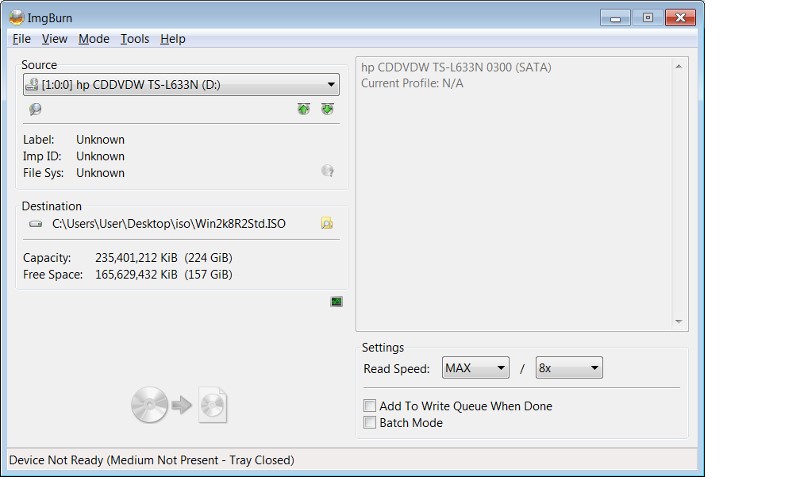Click the info panel scroll up arrow
This screenshot has width=800, height=500.
(x=679, y=67)
